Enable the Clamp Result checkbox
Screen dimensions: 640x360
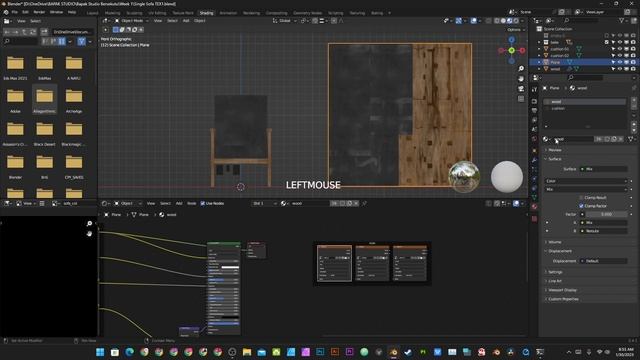(x=581, y=198)
